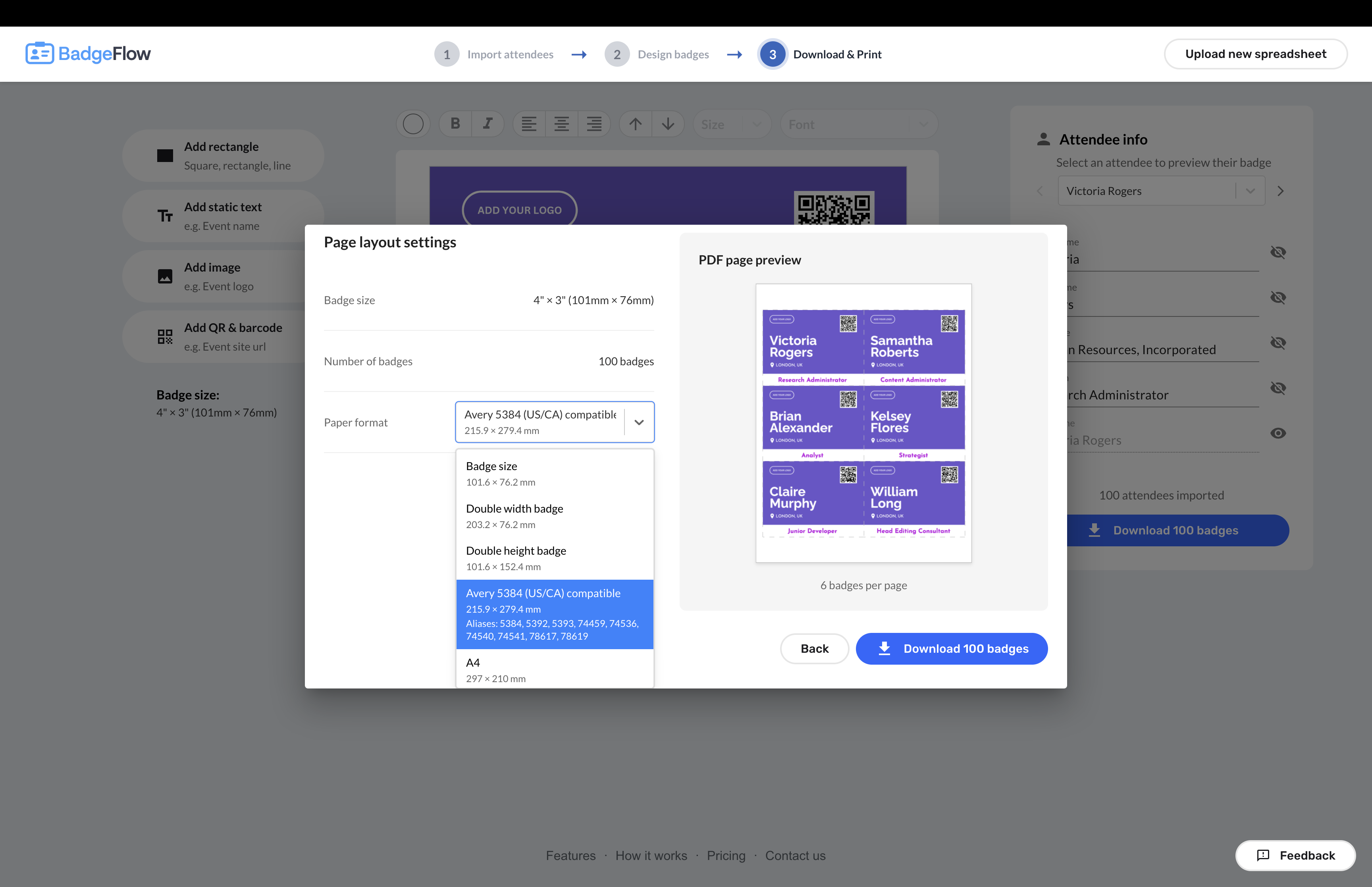This screenshot has width=1372, height=887.
Task: Move element down with arrow
Action: (x=668, y=124)
